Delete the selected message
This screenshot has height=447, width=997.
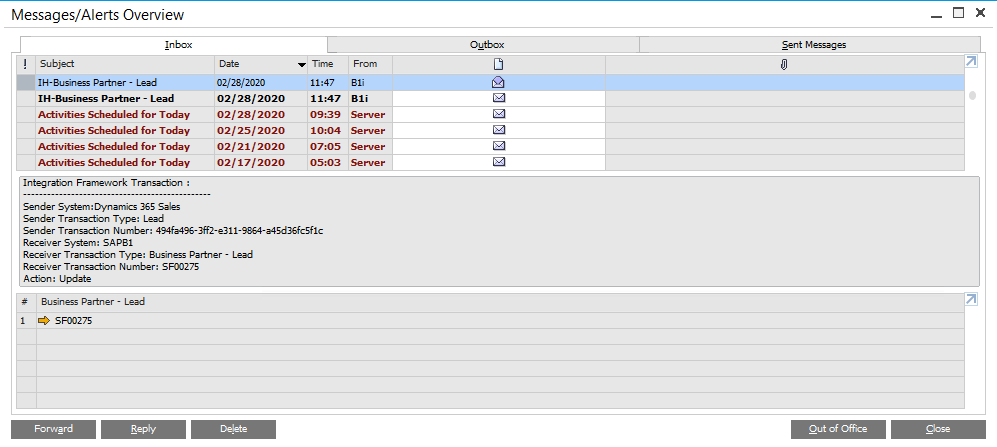233,429
